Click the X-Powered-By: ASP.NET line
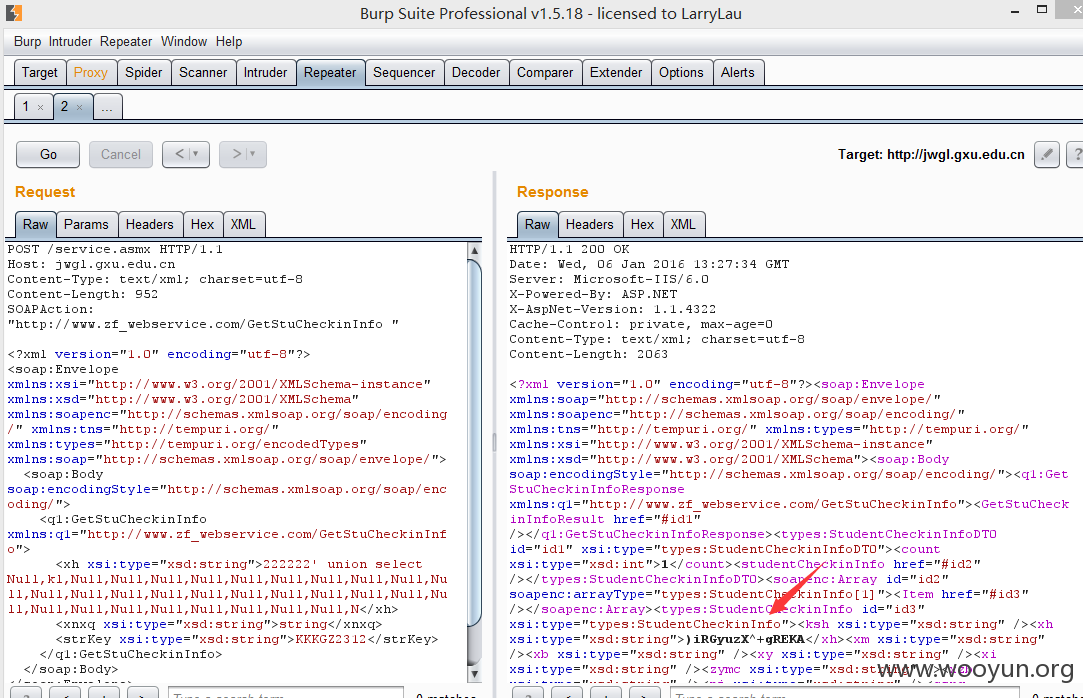The image size is (1083, 698). click(x=593, y=294)
